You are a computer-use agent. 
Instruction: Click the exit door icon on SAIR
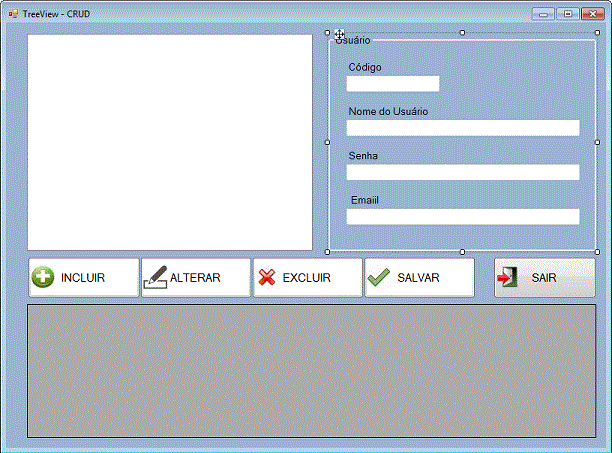[507, 277]
